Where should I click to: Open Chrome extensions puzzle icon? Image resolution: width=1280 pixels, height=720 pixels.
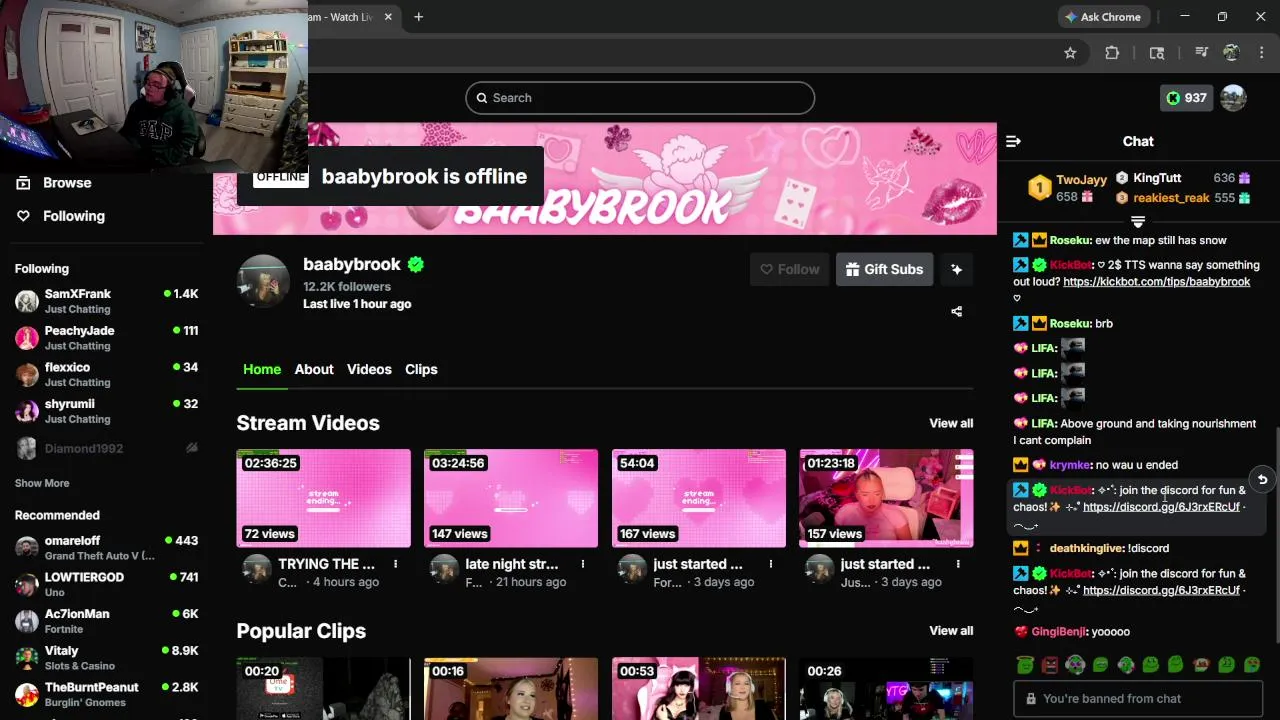1112,53
